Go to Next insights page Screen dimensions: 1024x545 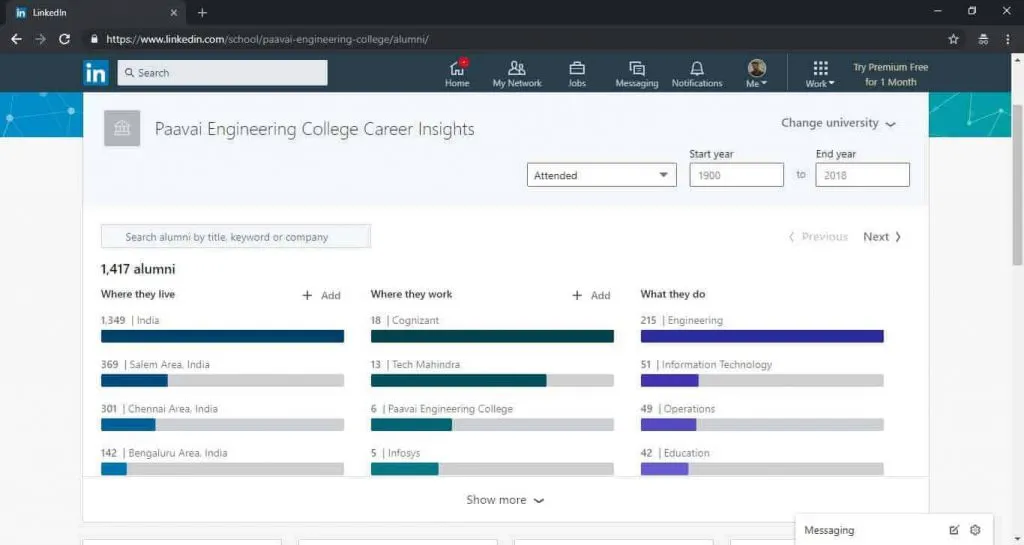pyautogui.click(x=882, y=237)
